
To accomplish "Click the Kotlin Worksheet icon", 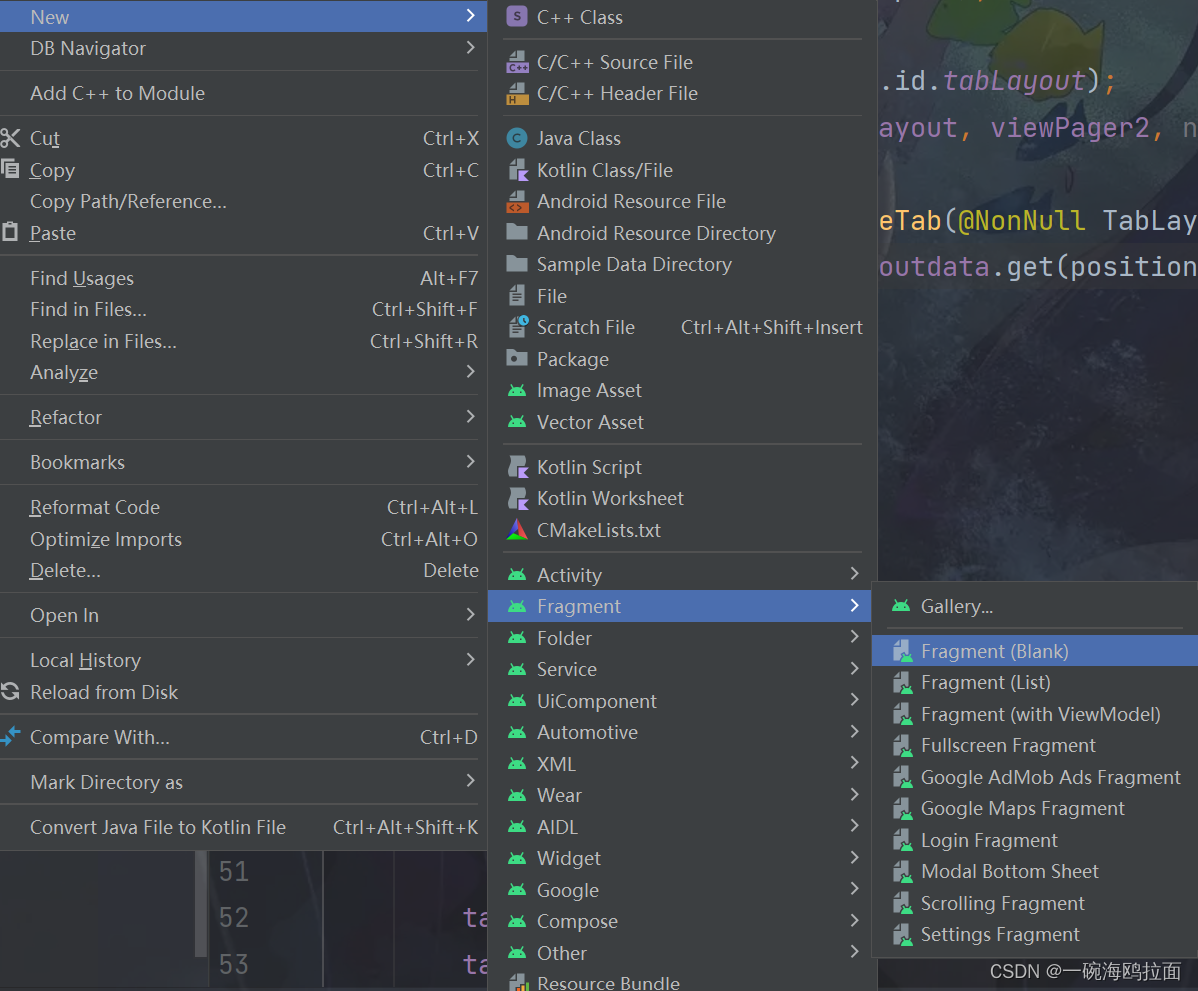I will [517, 498].
